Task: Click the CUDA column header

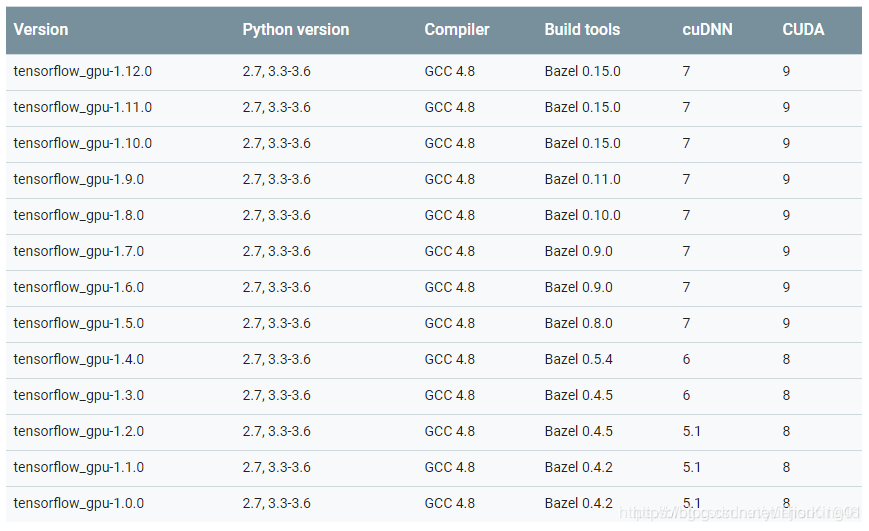Action: point(803,29)
